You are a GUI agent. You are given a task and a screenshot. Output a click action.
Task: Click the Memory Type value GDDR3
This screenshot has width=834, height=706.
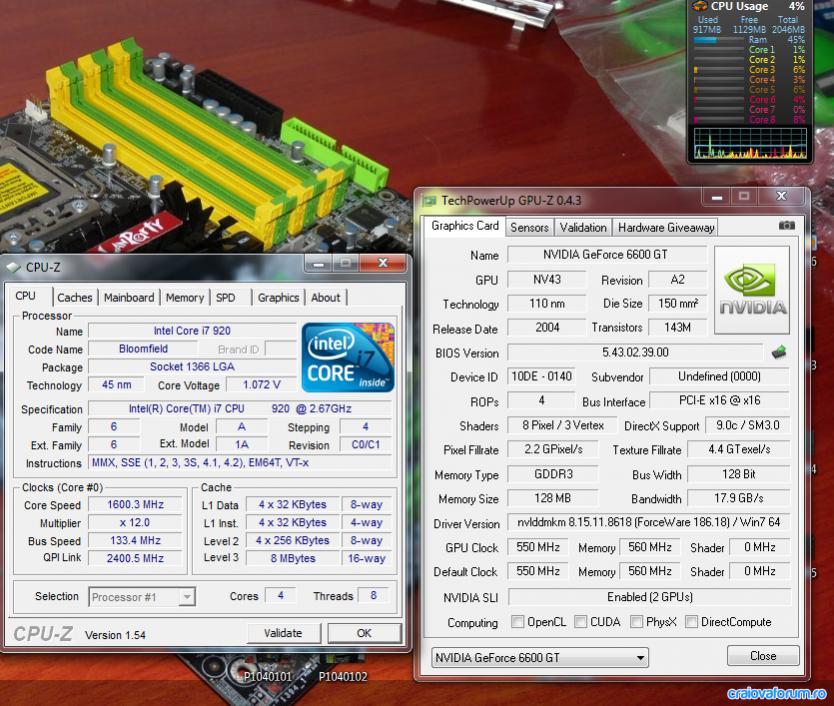point(553,474)
